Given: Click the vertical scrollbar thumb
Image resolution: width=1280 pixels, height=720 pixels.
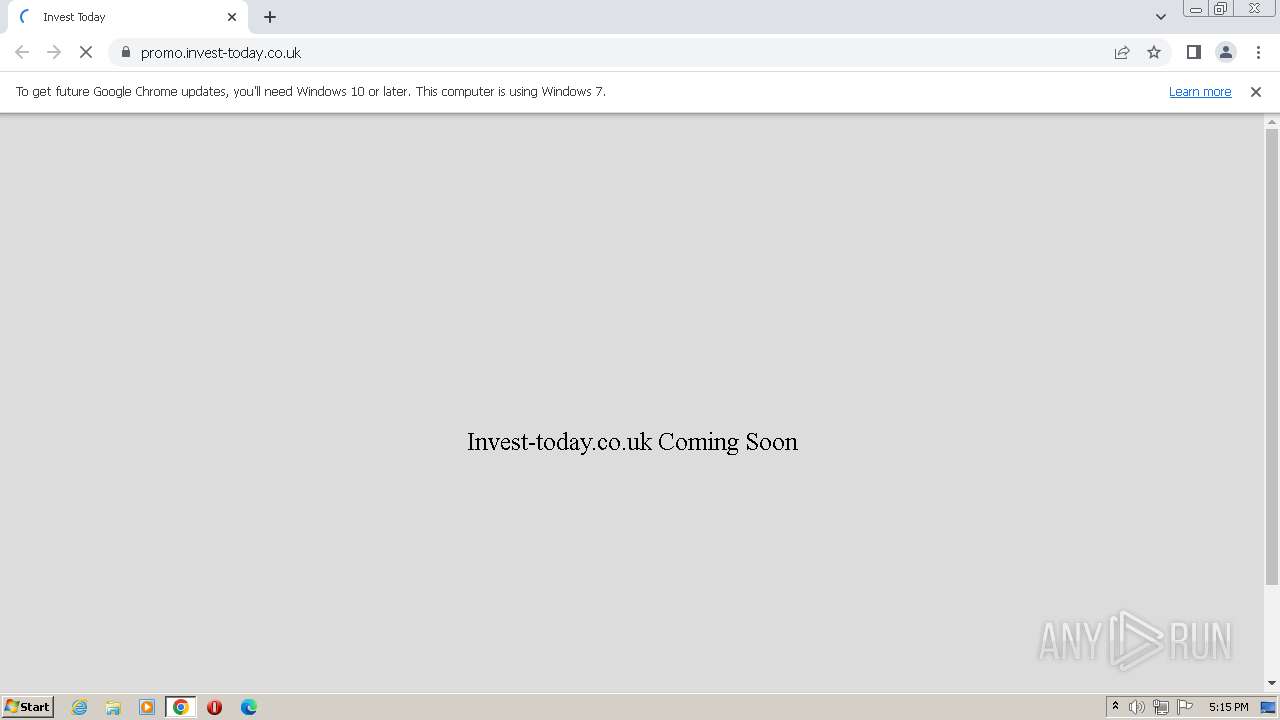Looking at the screenshot, I should [1272, 357].
